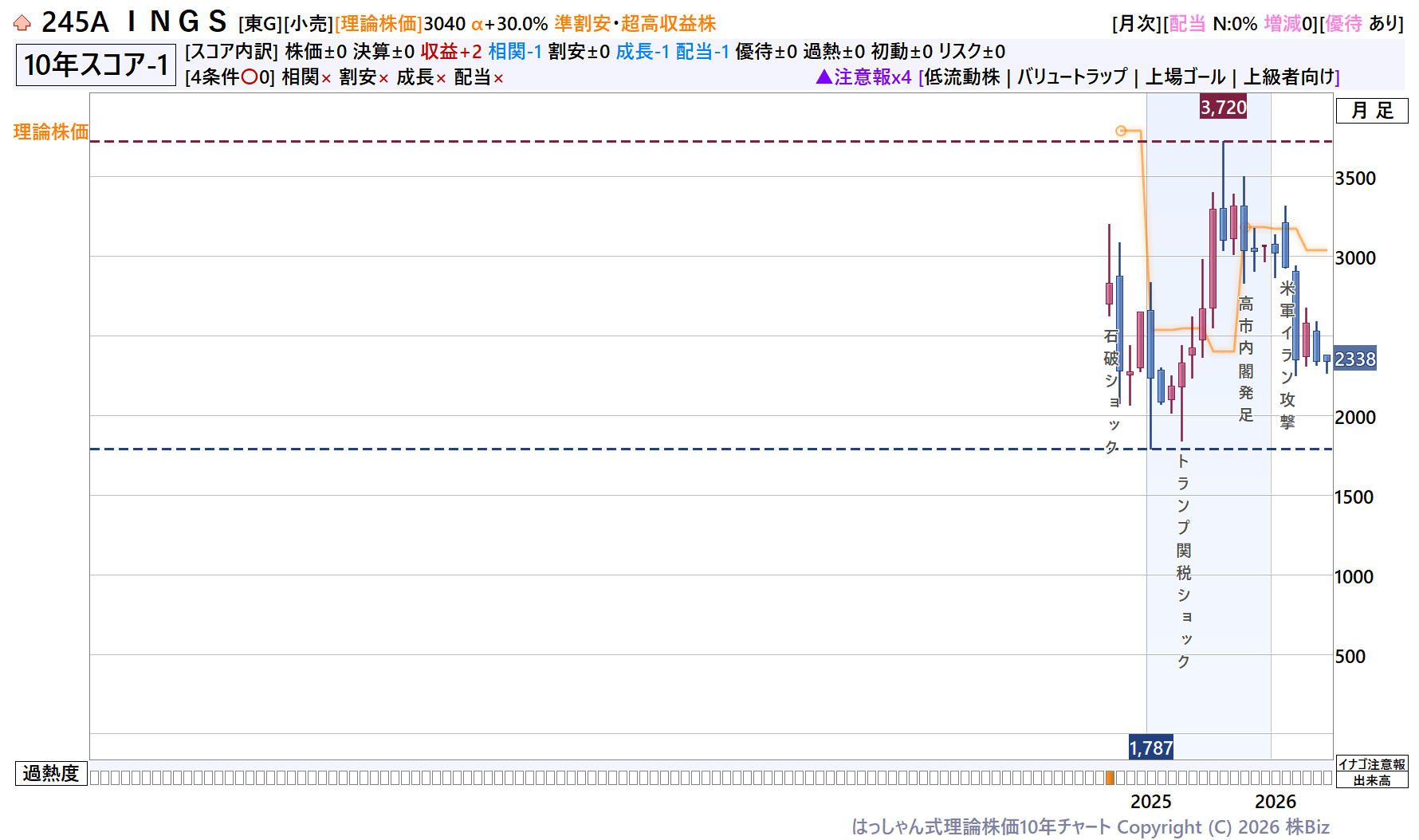This screenshot has height=840, width=1419.
Task: Click the 準割安･超高収益株 rating text
Action: 635,24
